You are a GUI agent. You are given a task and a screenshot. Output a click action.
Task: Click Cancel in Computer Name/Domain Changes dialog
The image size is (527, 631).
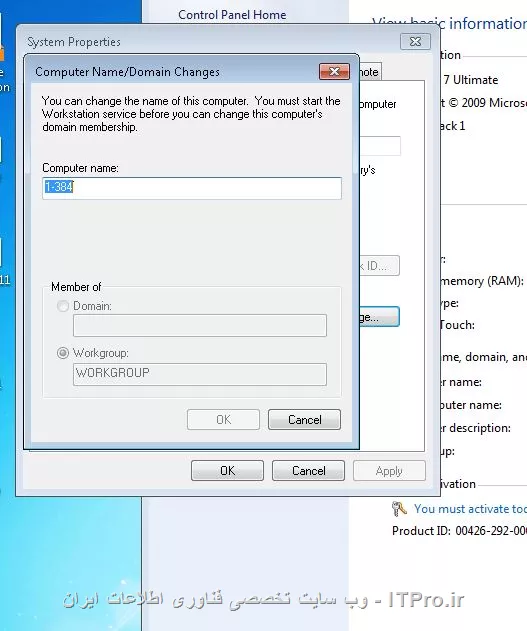tap(305, 420)
